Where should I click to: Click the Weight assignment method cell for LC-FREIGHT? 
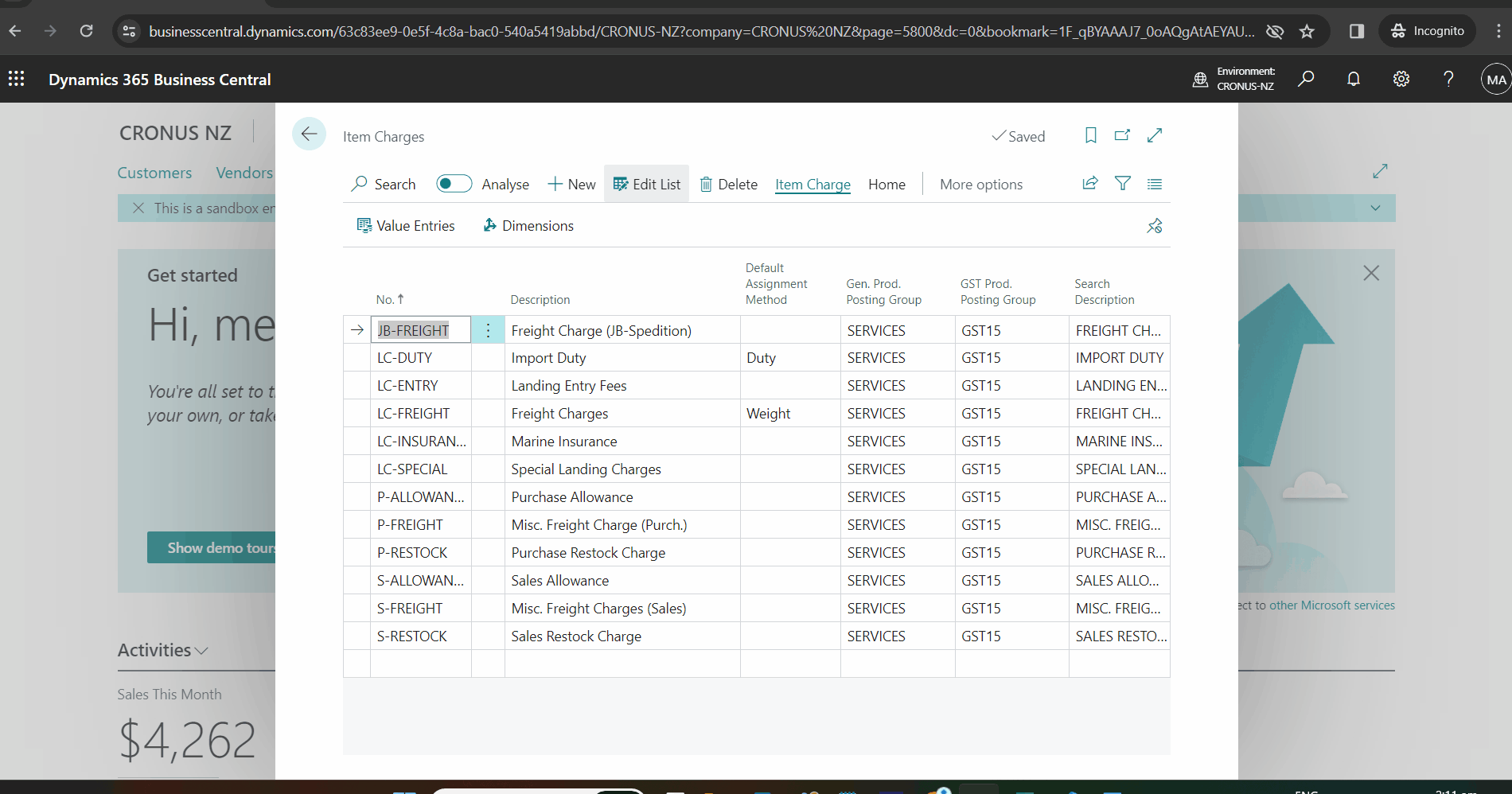[790, 414]
